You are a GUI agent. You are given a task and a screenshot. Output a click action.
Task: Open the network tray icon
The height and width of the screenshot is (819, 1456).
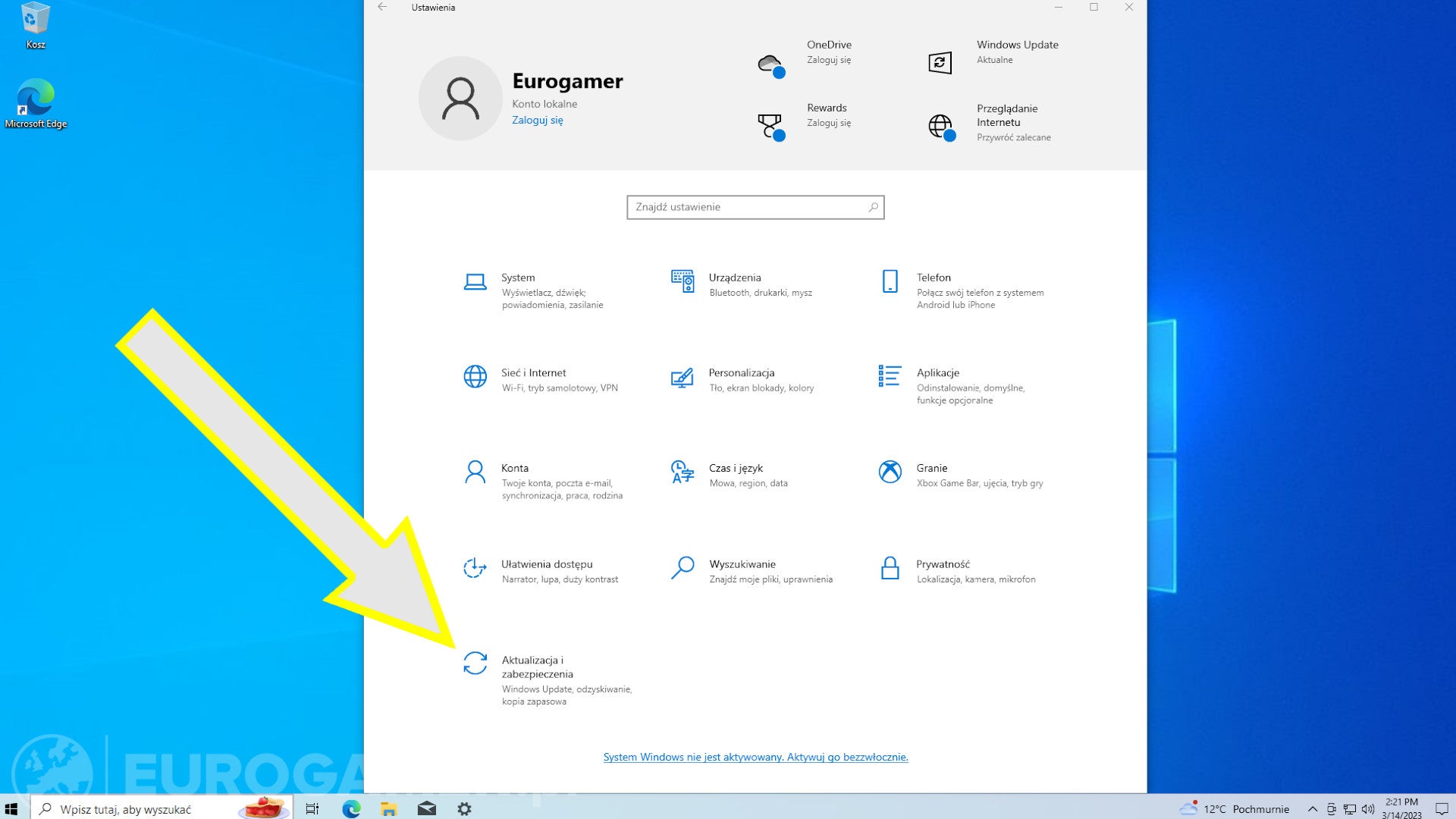point(1350,809)
